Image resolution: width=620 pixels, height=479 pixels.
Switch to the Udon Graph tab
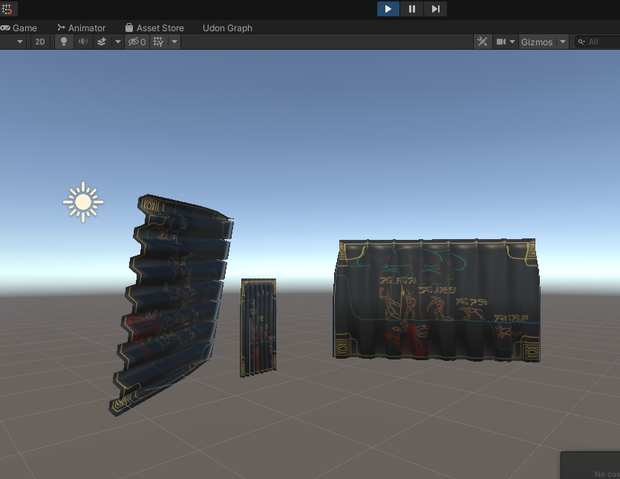[227, 28]
